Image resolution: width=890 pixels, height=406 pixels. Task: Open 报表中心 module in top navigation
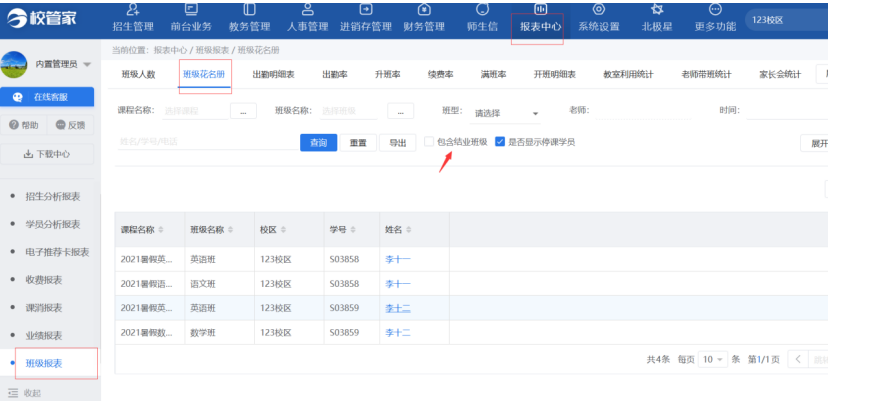[540, 19]
